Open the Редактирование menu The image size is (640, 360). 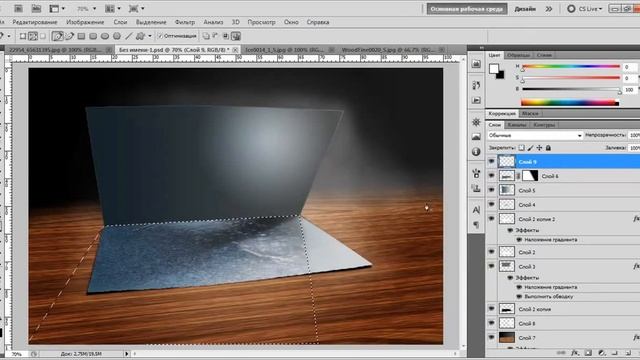(x=35, y=22)
